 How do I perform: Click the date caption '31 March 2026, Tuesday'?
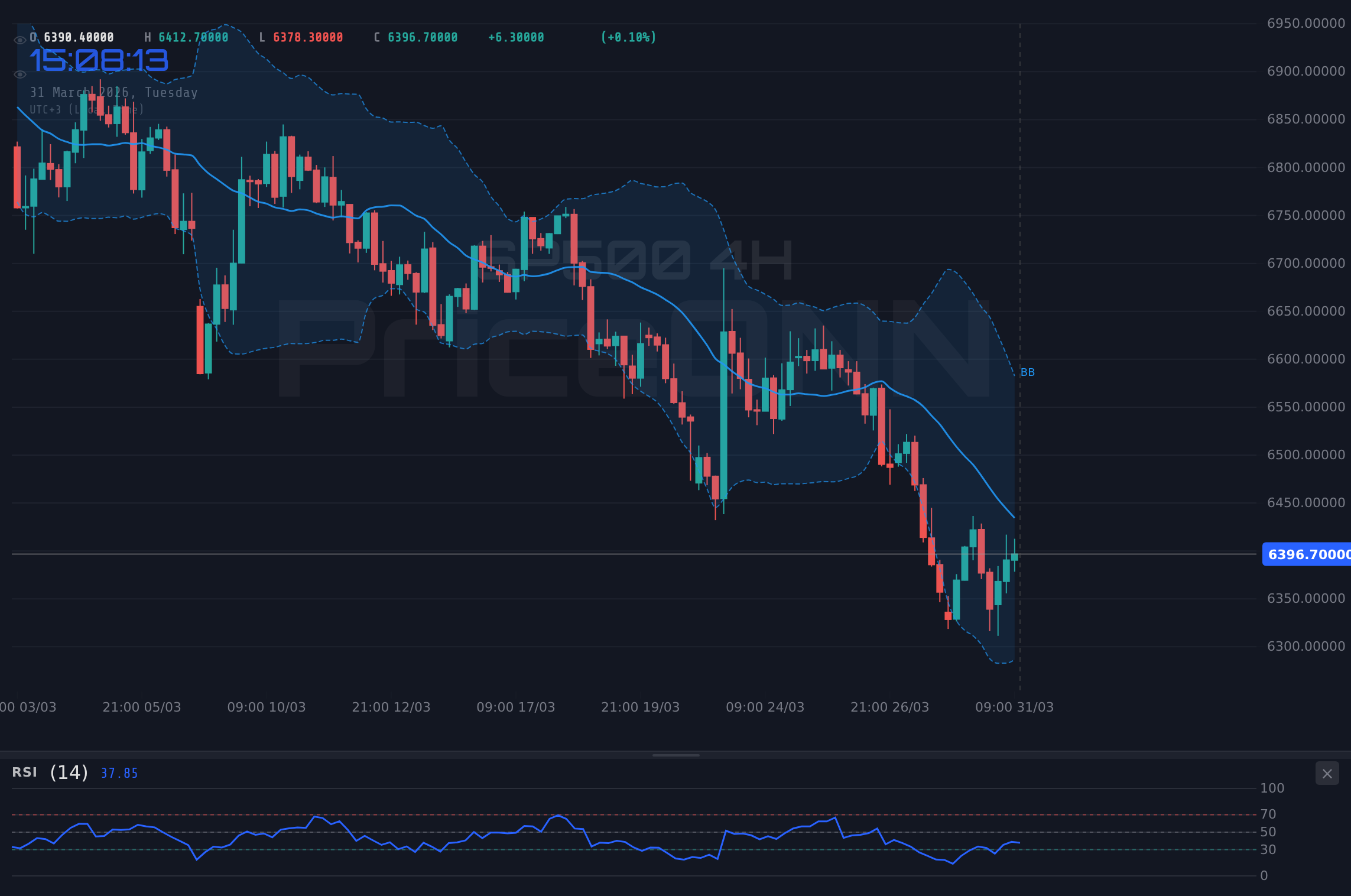[114, 92]
